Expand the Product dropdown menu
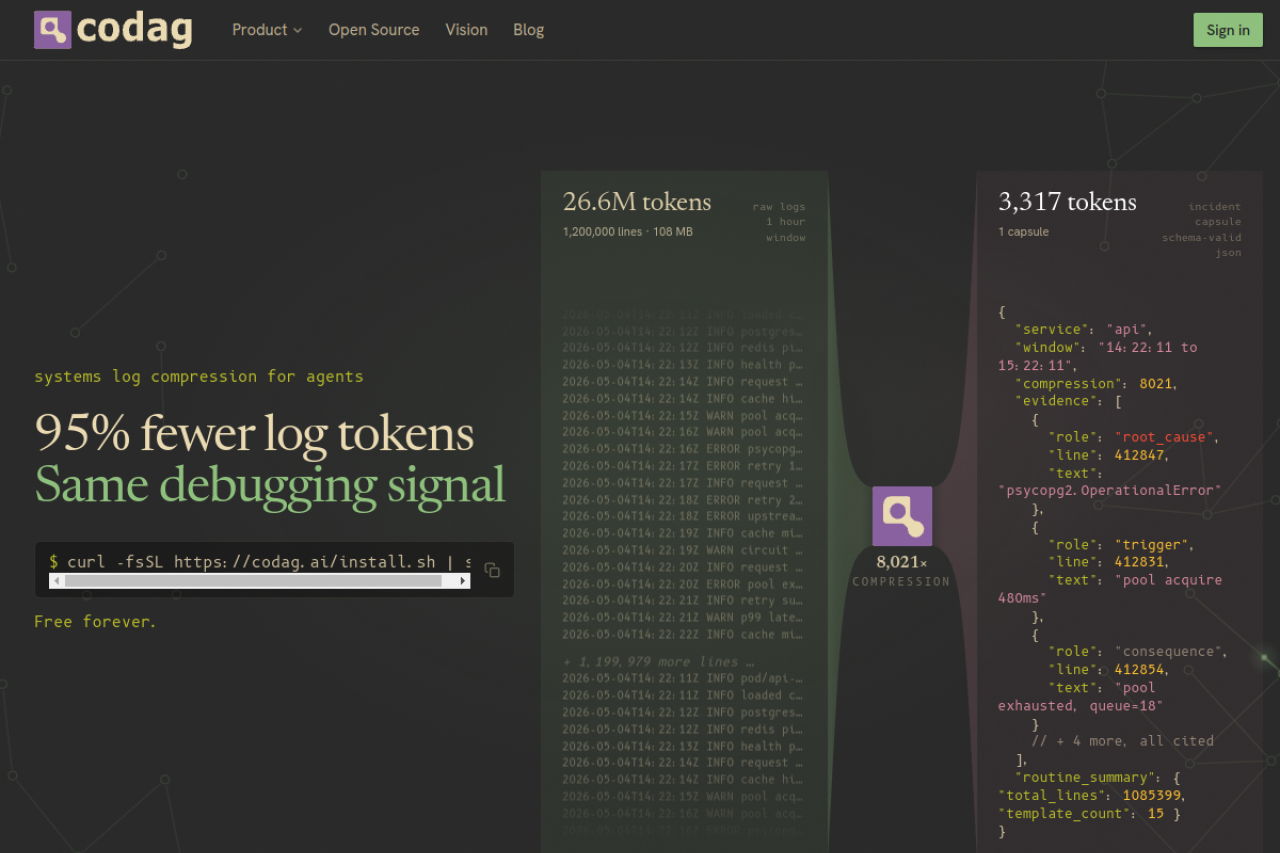The width and height of the screenshot is (1280, 853). click(x=267, y=30)
